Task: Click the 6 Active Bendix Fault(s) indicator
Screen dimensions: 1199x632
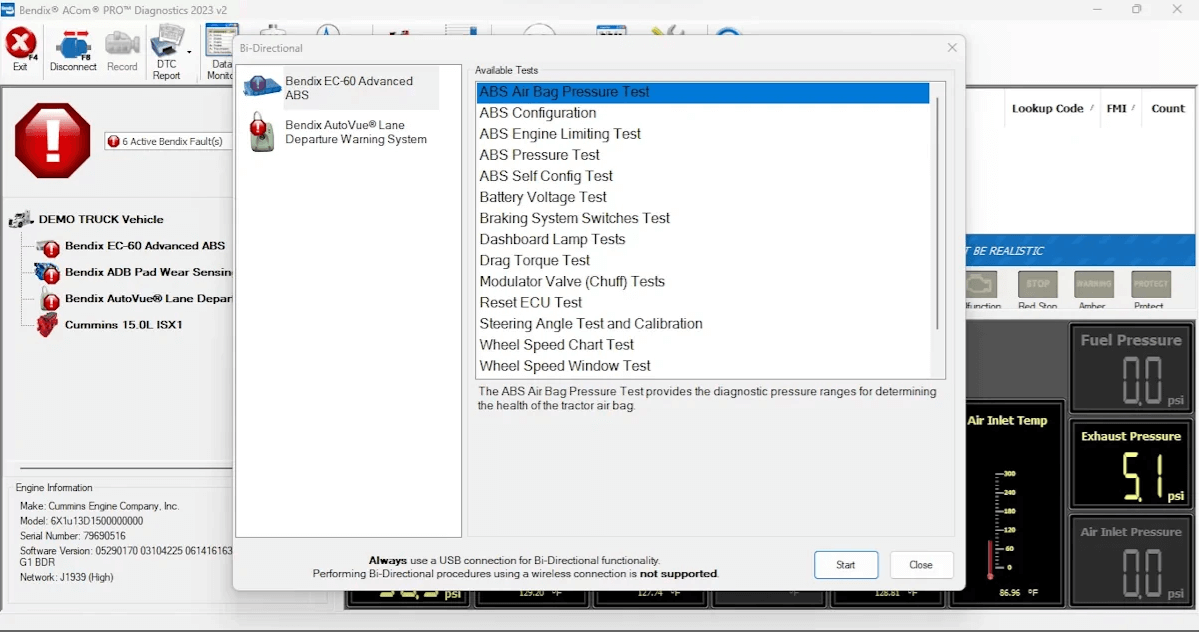Action: pyautogui.click(x=167, y=142)
